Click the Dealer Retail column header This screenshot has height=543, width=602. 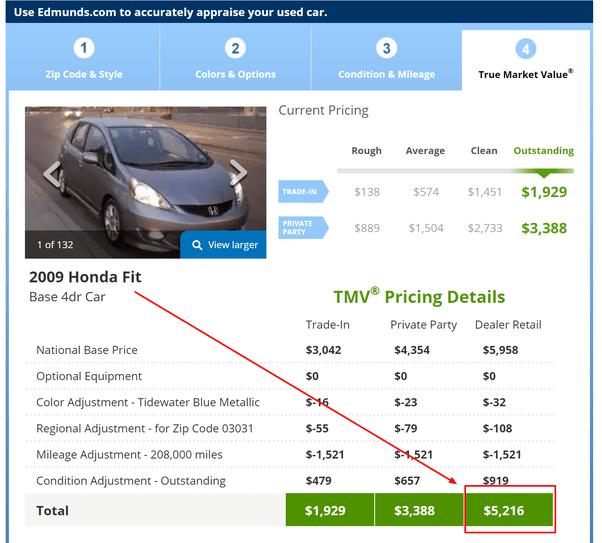[508, 325]
